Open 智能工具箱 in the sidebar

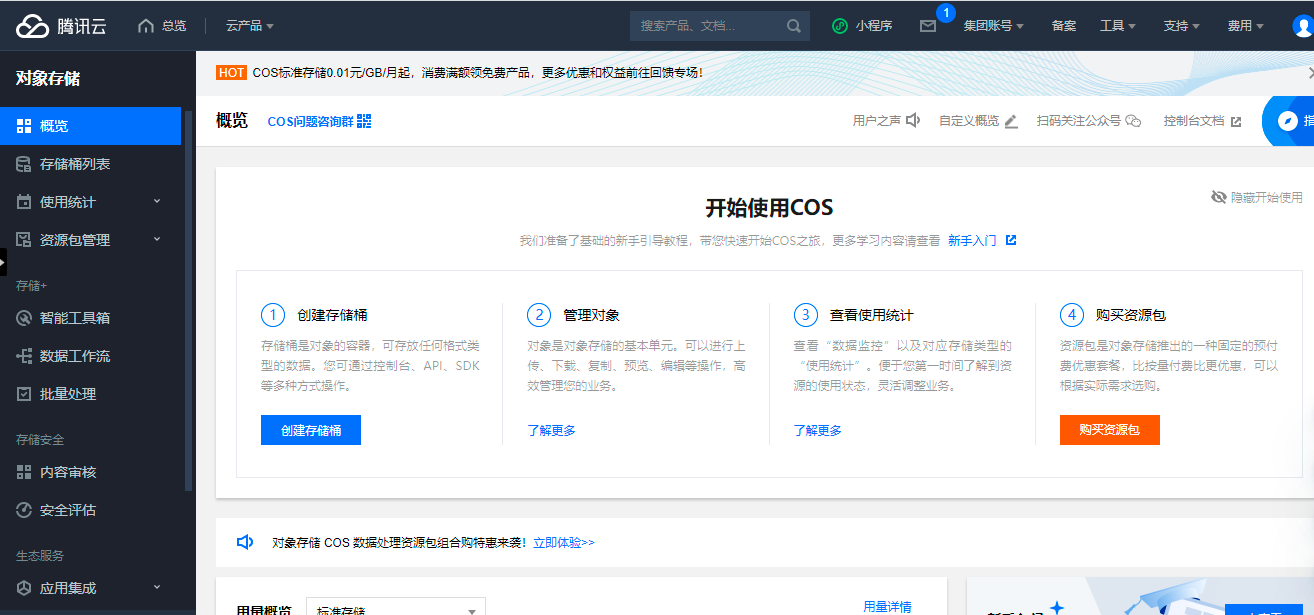click(75, 318)
